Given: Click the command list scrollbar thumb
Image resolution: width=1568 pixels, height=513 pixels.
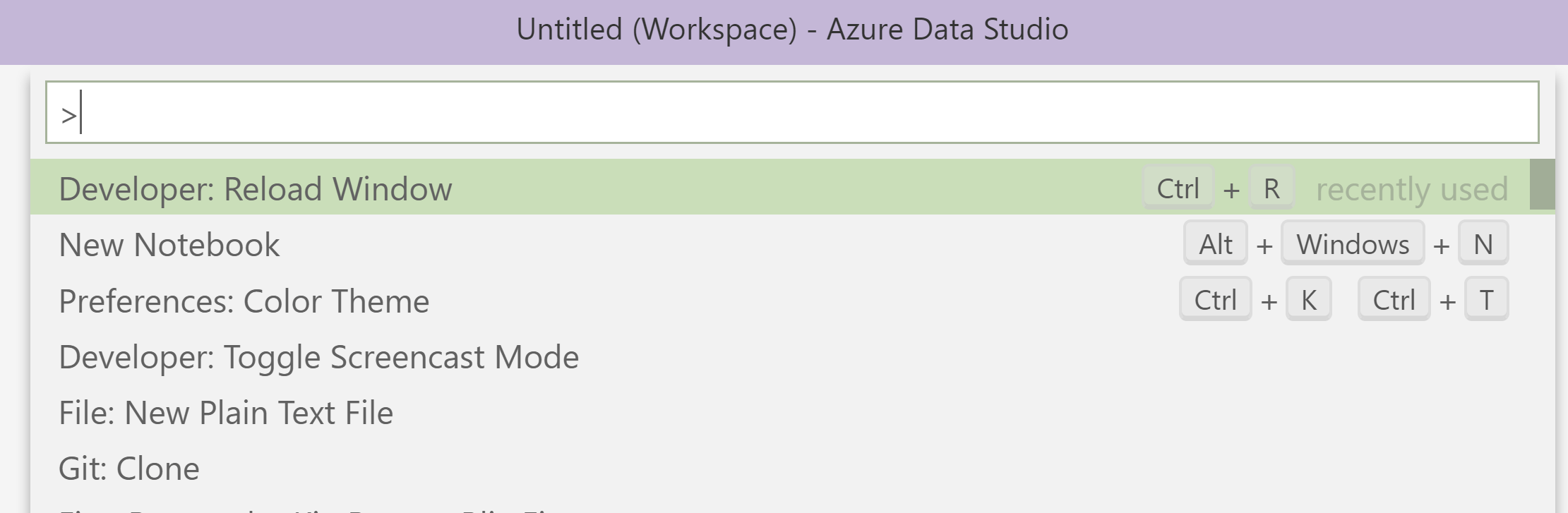Looking at the screenshot, I should 1542,185.
